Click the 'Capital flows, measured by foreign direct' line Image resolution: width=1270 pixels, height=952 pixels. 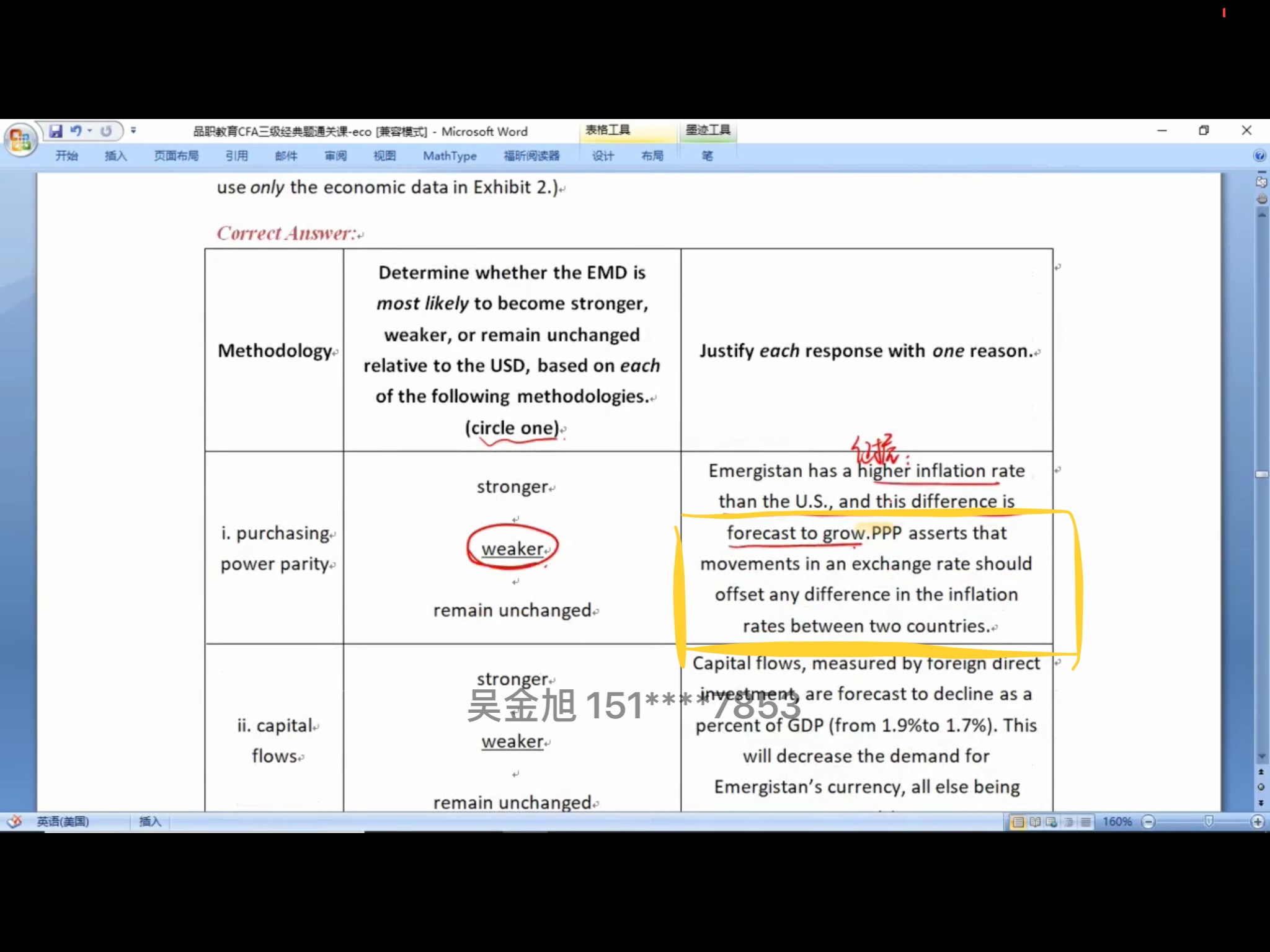pyautogui.click(x=866, y=663)
